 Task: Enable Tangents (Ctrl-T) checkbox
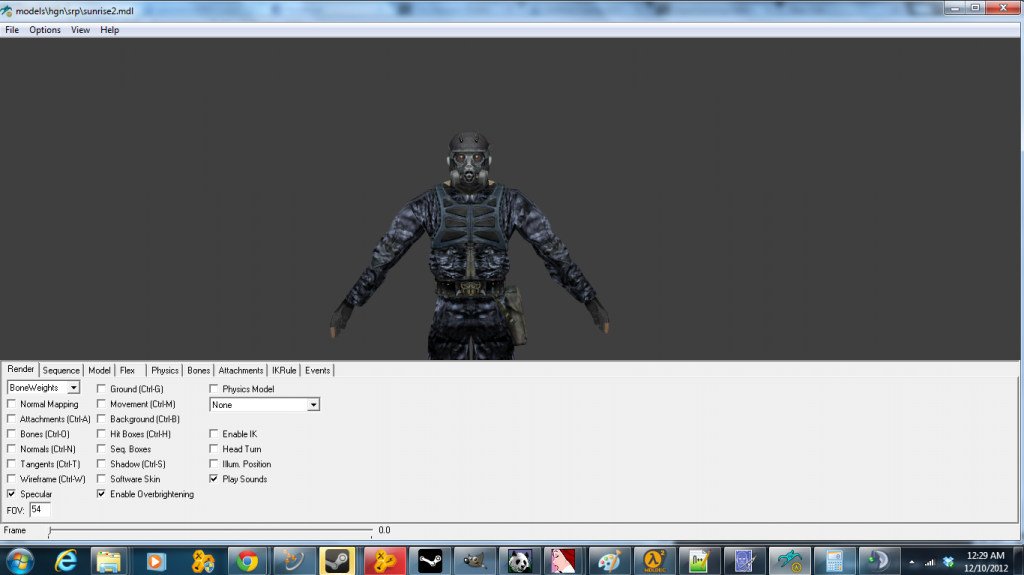coord(11,464)
